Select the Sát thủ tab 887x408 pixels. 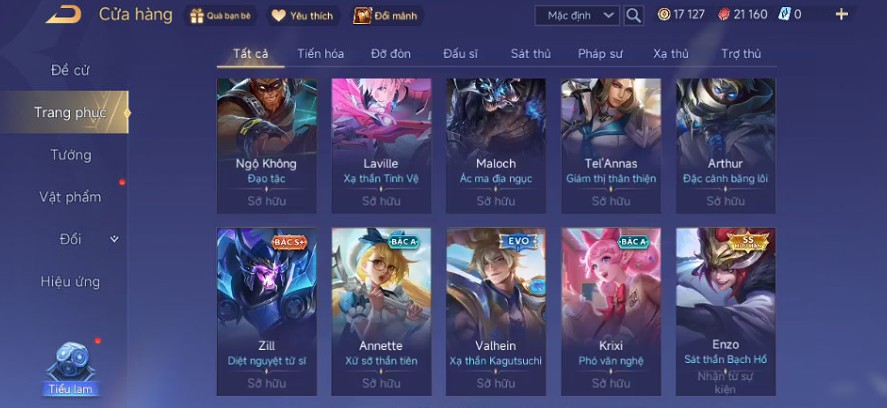pyautogui.click(x=531, y=54)
